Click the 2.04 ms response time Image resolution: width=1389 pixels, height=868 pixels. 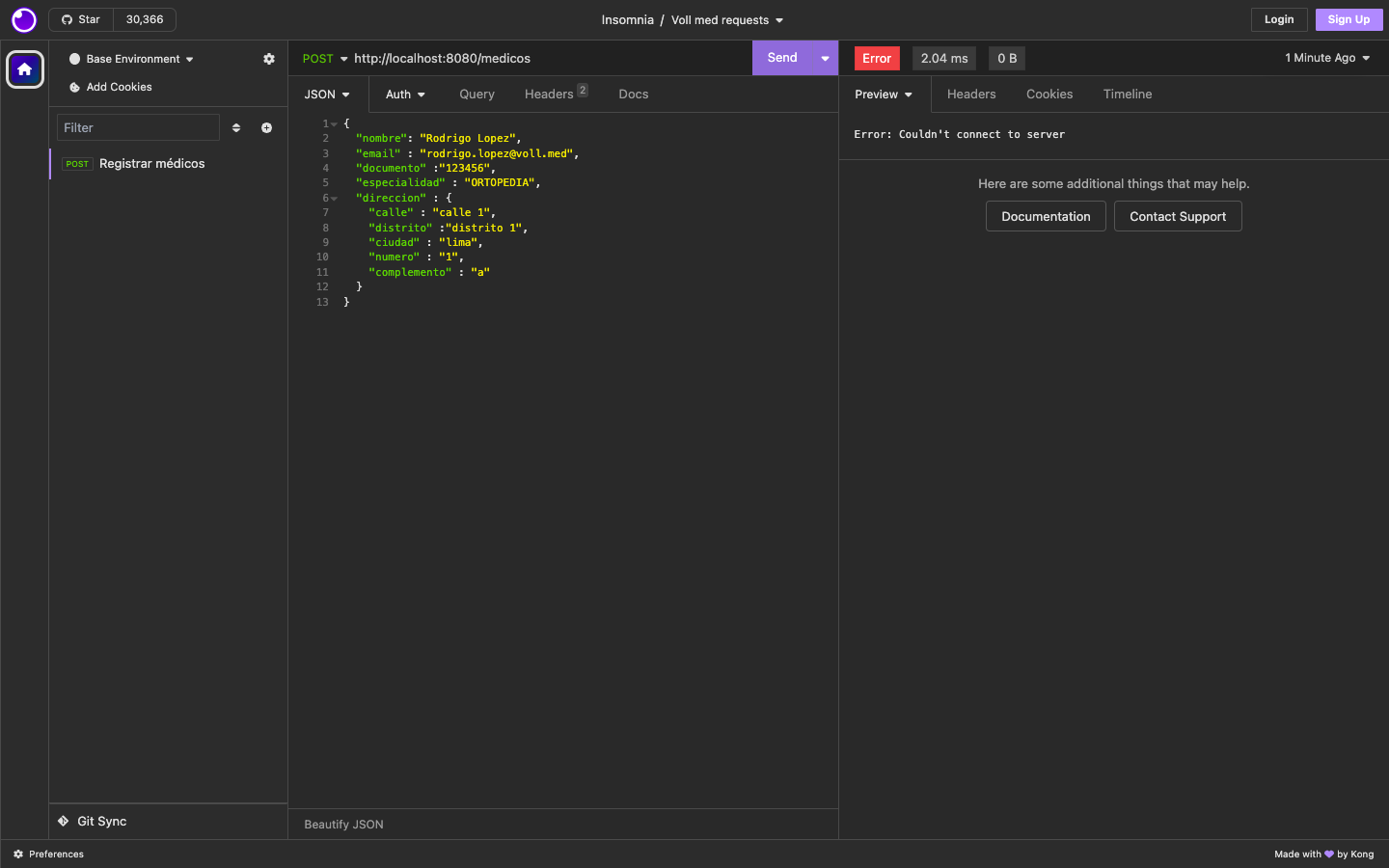point(944,58)
